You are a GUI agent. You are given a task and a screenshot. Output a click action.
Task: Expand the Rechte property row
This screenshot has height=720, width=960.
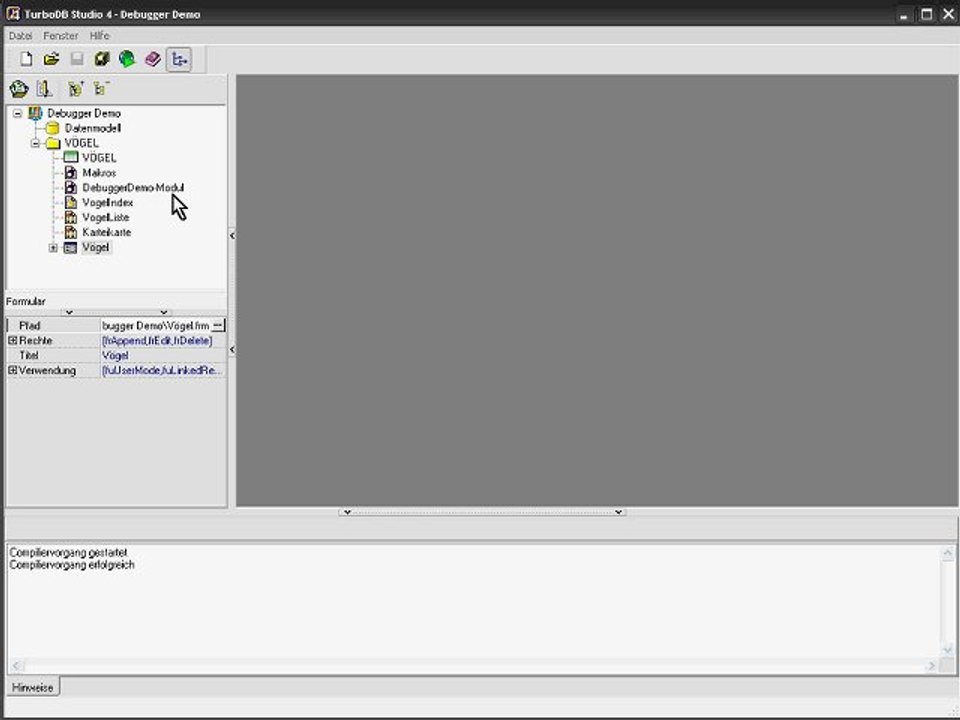(12, 340)
